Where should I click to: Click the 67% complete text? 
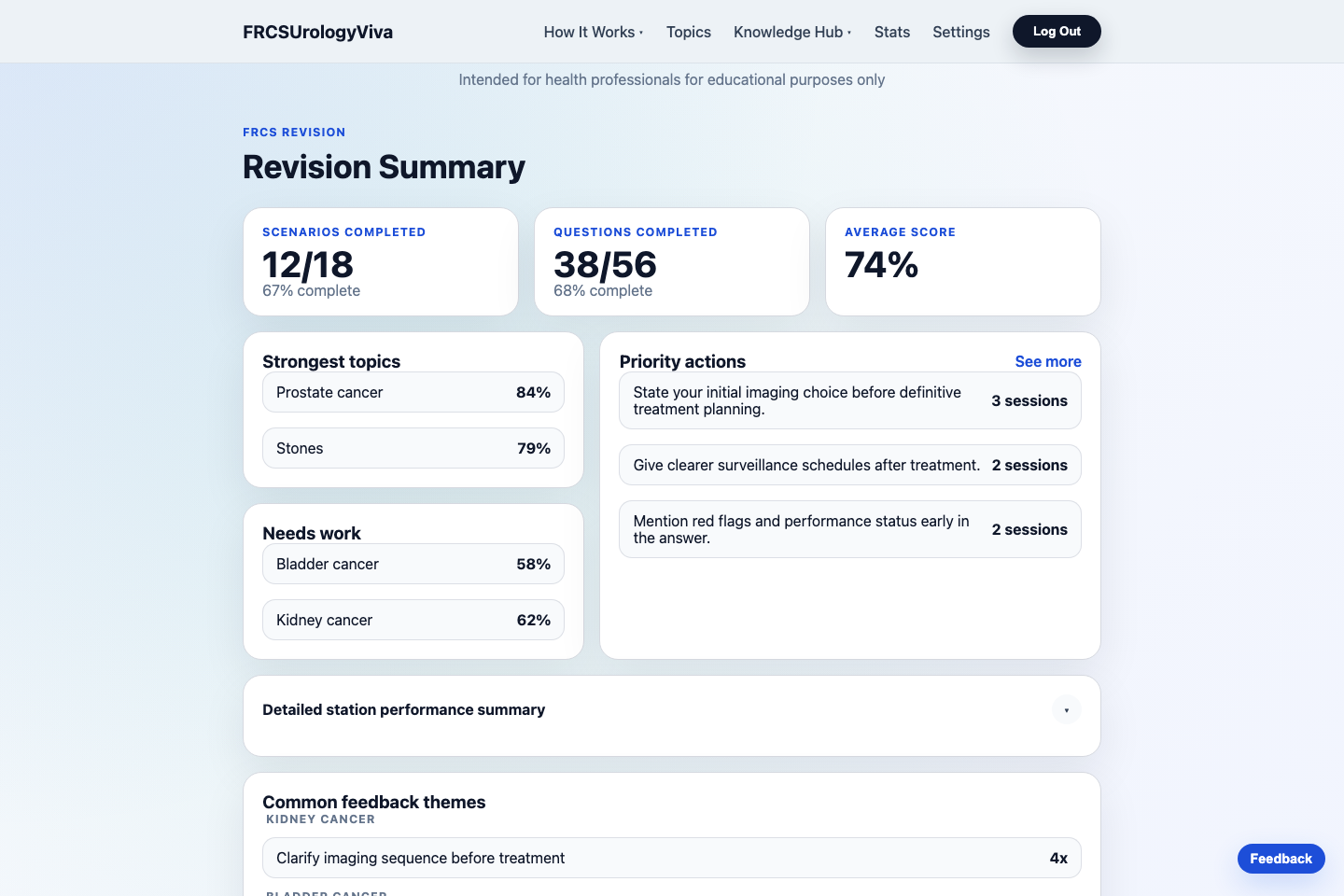[312, 291]
